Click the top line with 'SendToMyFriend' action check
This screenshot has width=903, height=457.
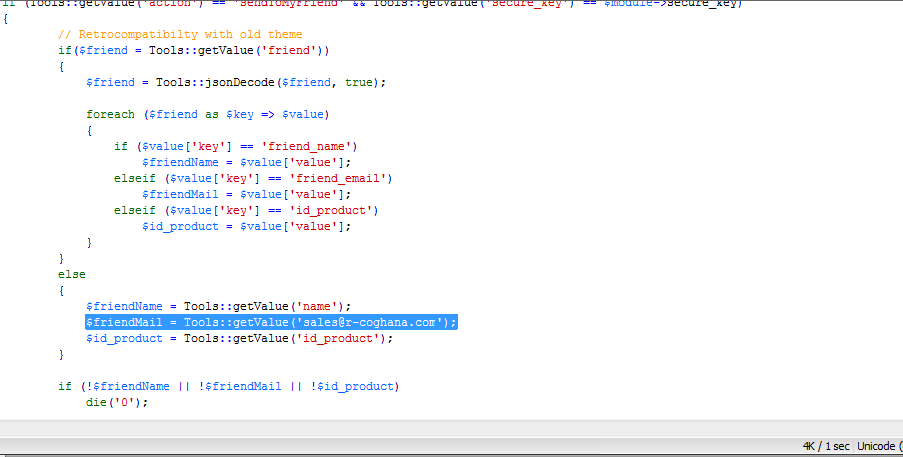click(373, 3)
